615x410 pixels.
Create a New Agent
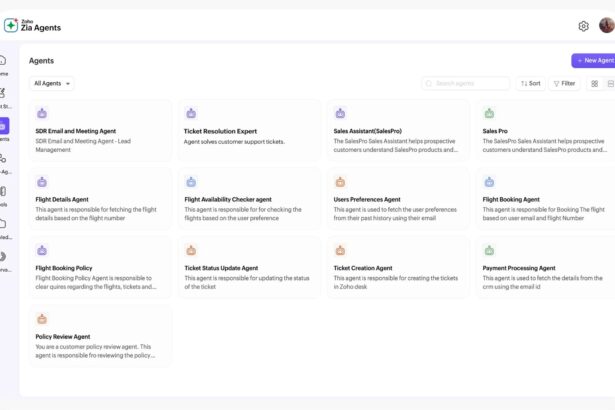pyautogui.click(x=594, y=60)
